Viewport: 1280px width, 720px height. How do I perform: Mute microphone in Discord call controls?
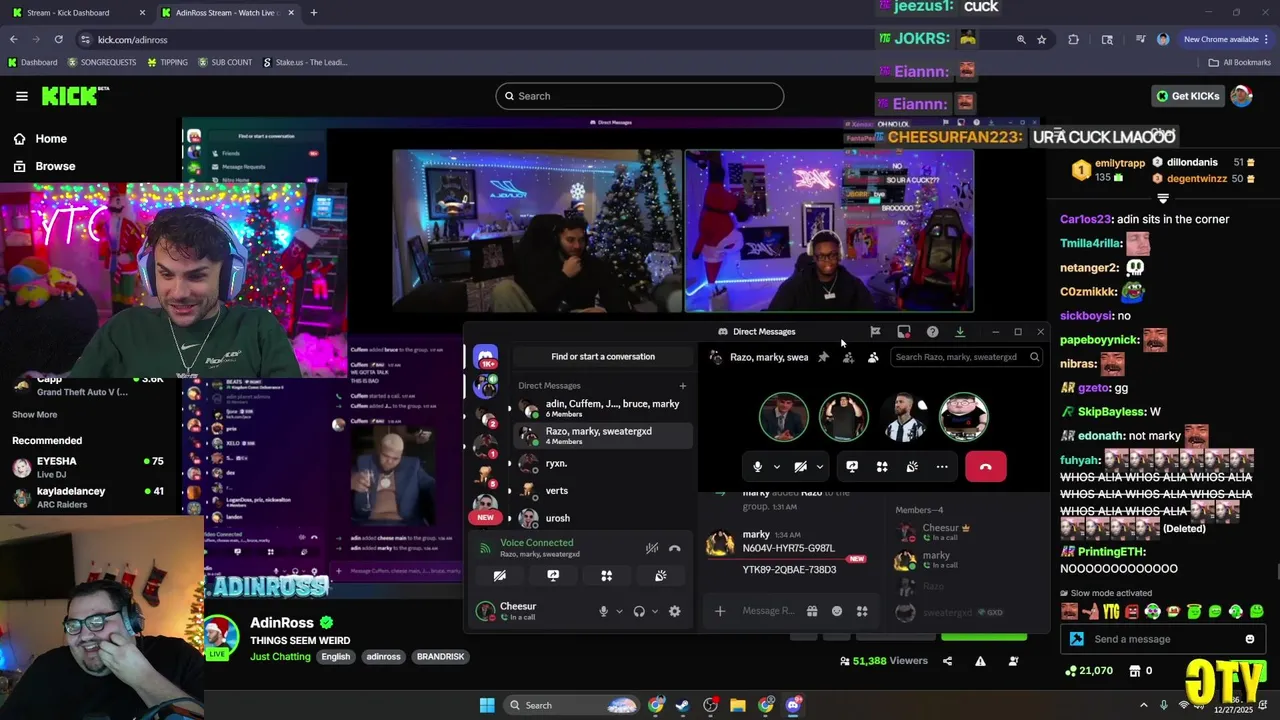click(x=757, y=467)
